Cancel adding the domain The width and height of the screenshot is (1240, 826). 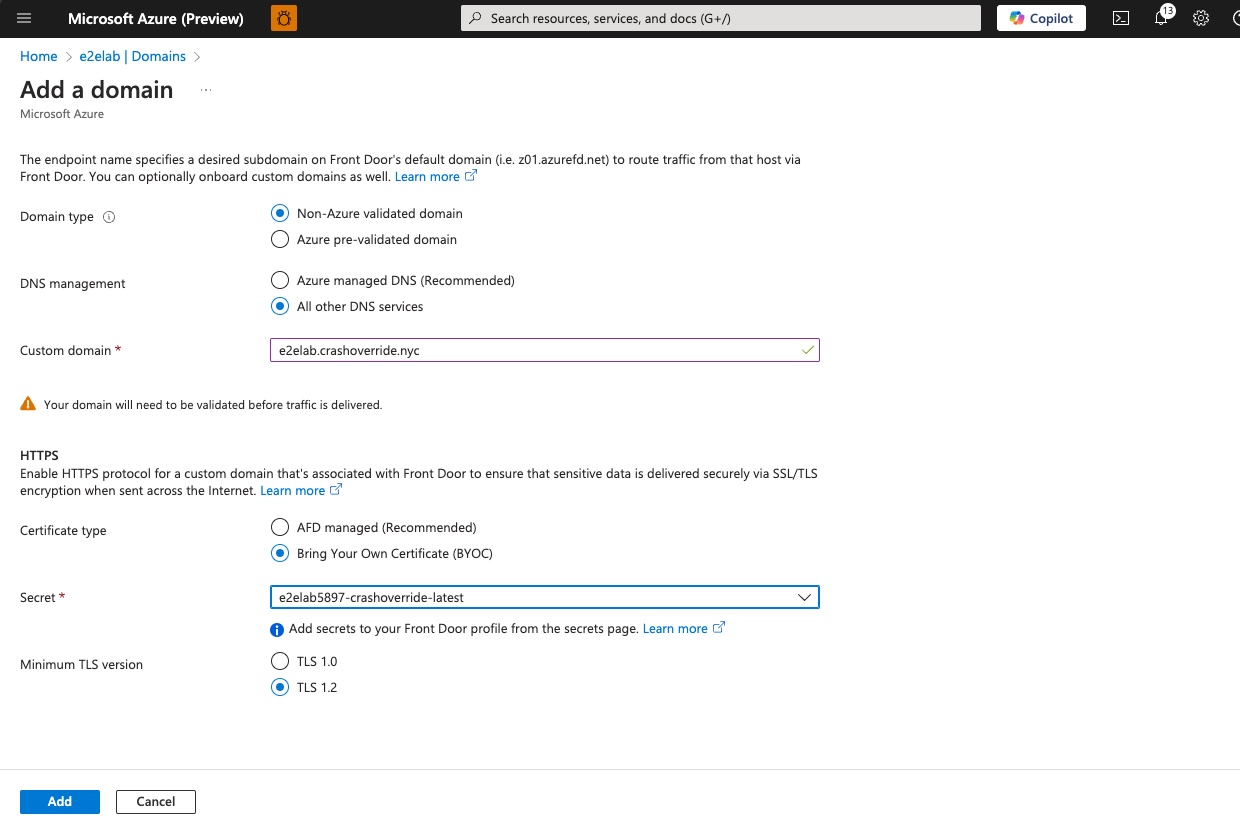tap(156, 801)
